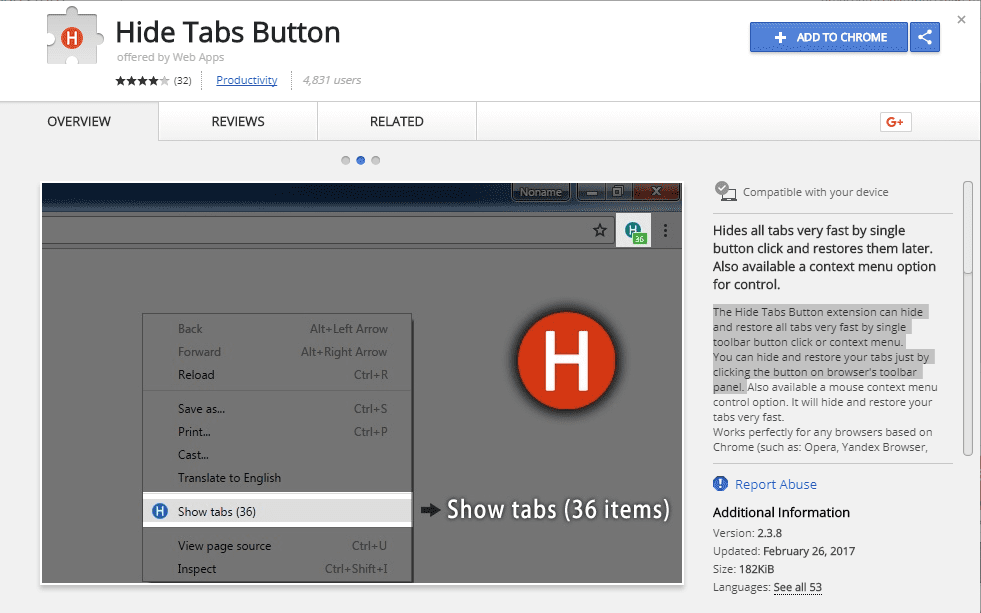Click the Updated: February 26, 2017 text
Screen dimensions: 981x613
tap(784, 551)
